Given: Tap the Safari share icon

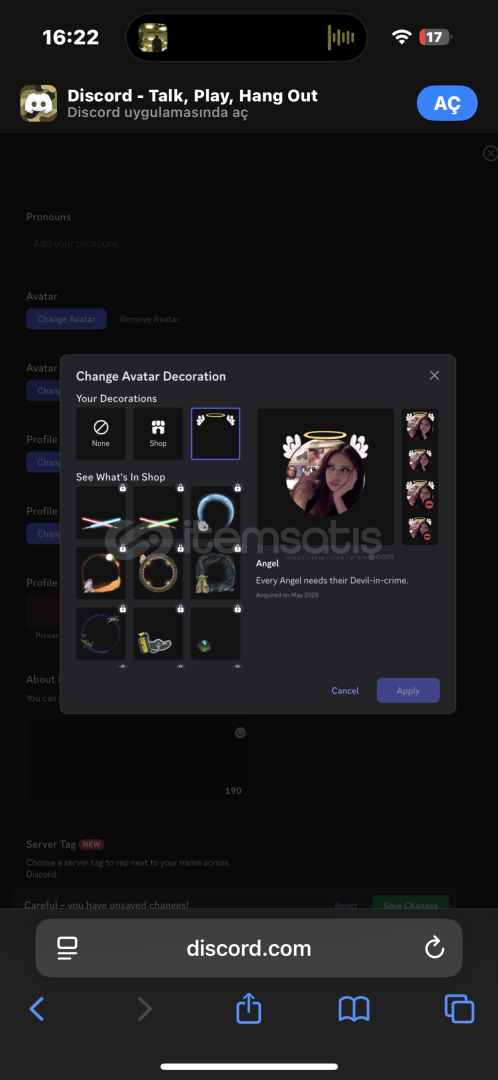Looking at the screenshot, I should pyautogui.click(x=249, y=1008).
